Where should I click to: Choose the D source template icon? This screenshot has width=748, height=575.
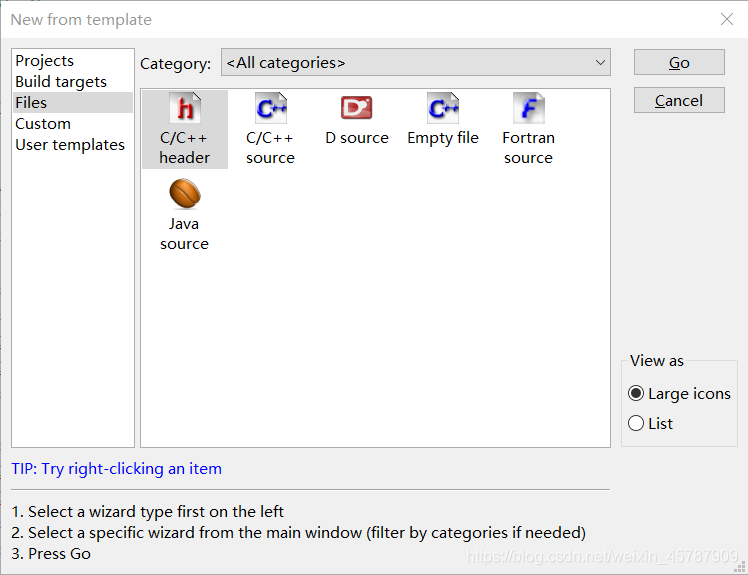356,108
